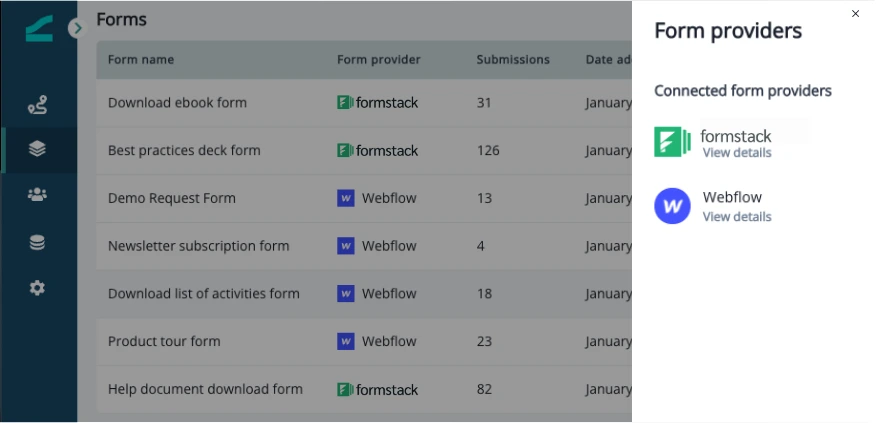
Task: Expand the sidebar with the chevron arrow
Action: click(77, 28)
